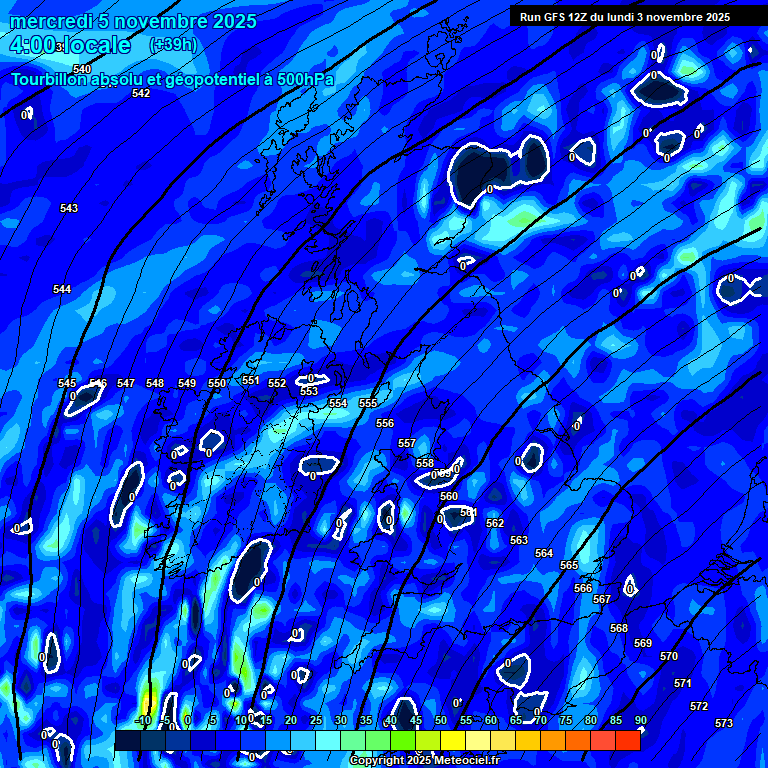
Task: Click the -10 value on the color scale
Action: (143, 720)
